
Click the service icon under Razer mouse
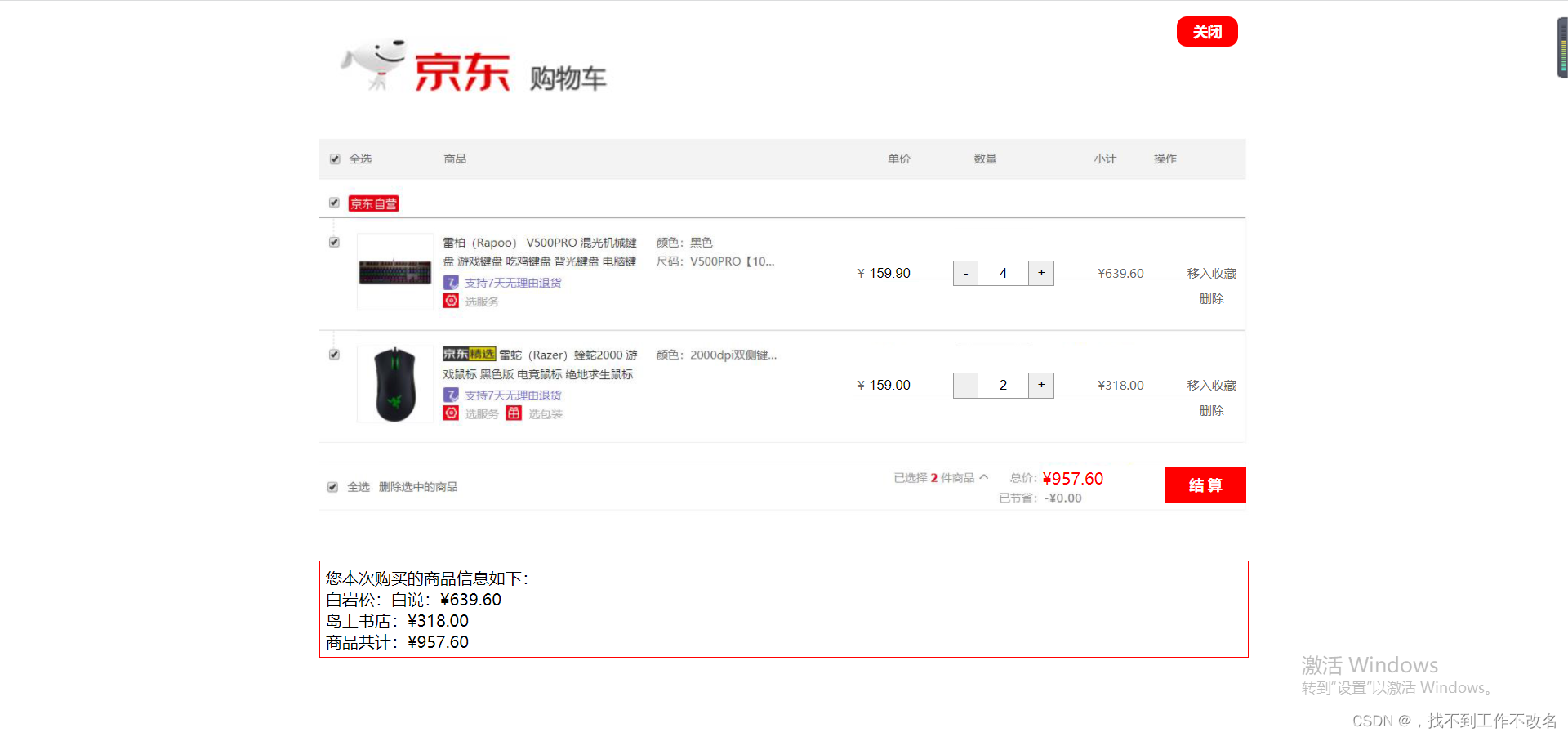(451, 413)
